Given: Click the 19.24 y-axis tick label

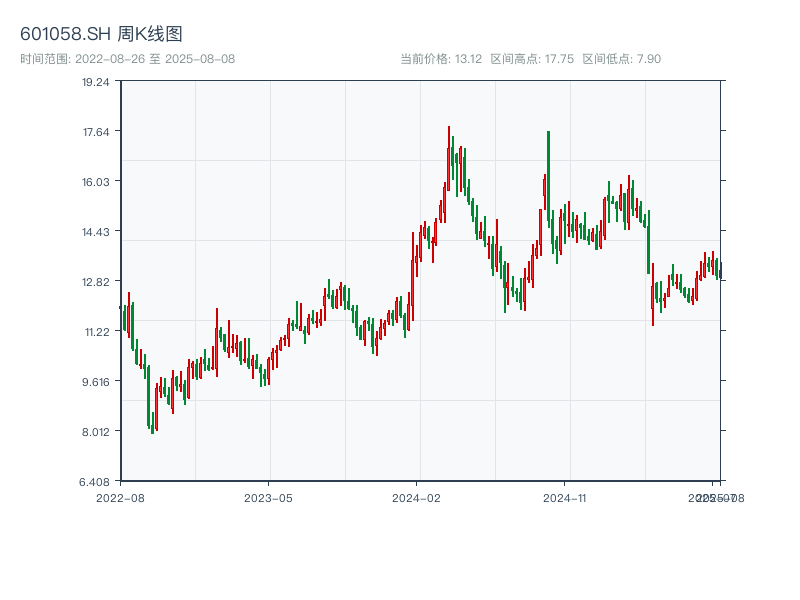Looking at the screenshot, I should (x=95, y=82).
